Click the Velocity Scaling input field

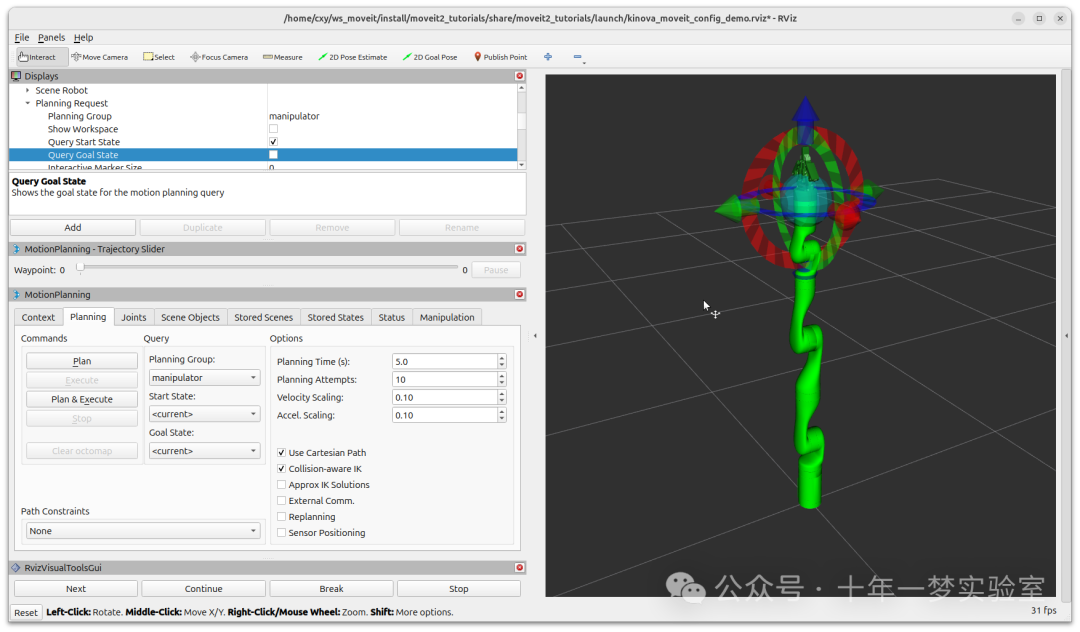click(x=445, y=397)
